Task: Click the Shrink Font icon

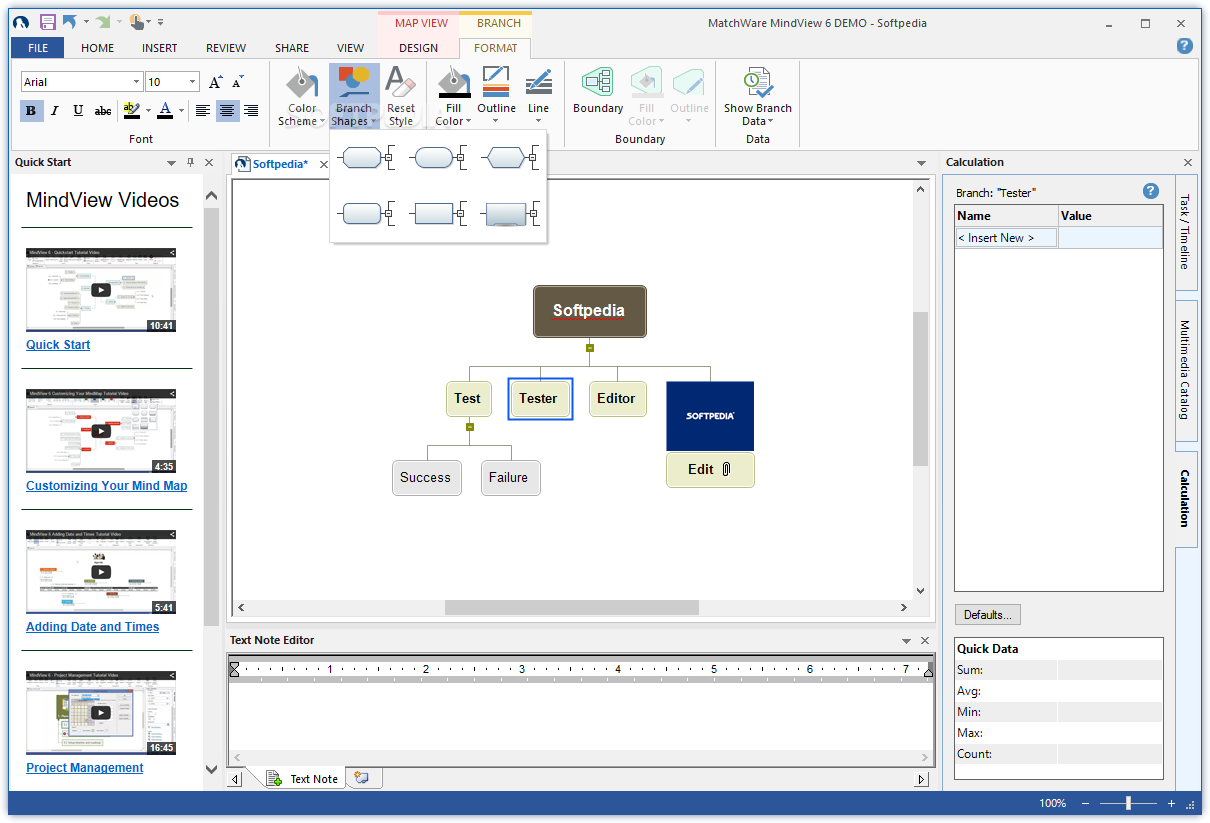Action: [238, 82]
